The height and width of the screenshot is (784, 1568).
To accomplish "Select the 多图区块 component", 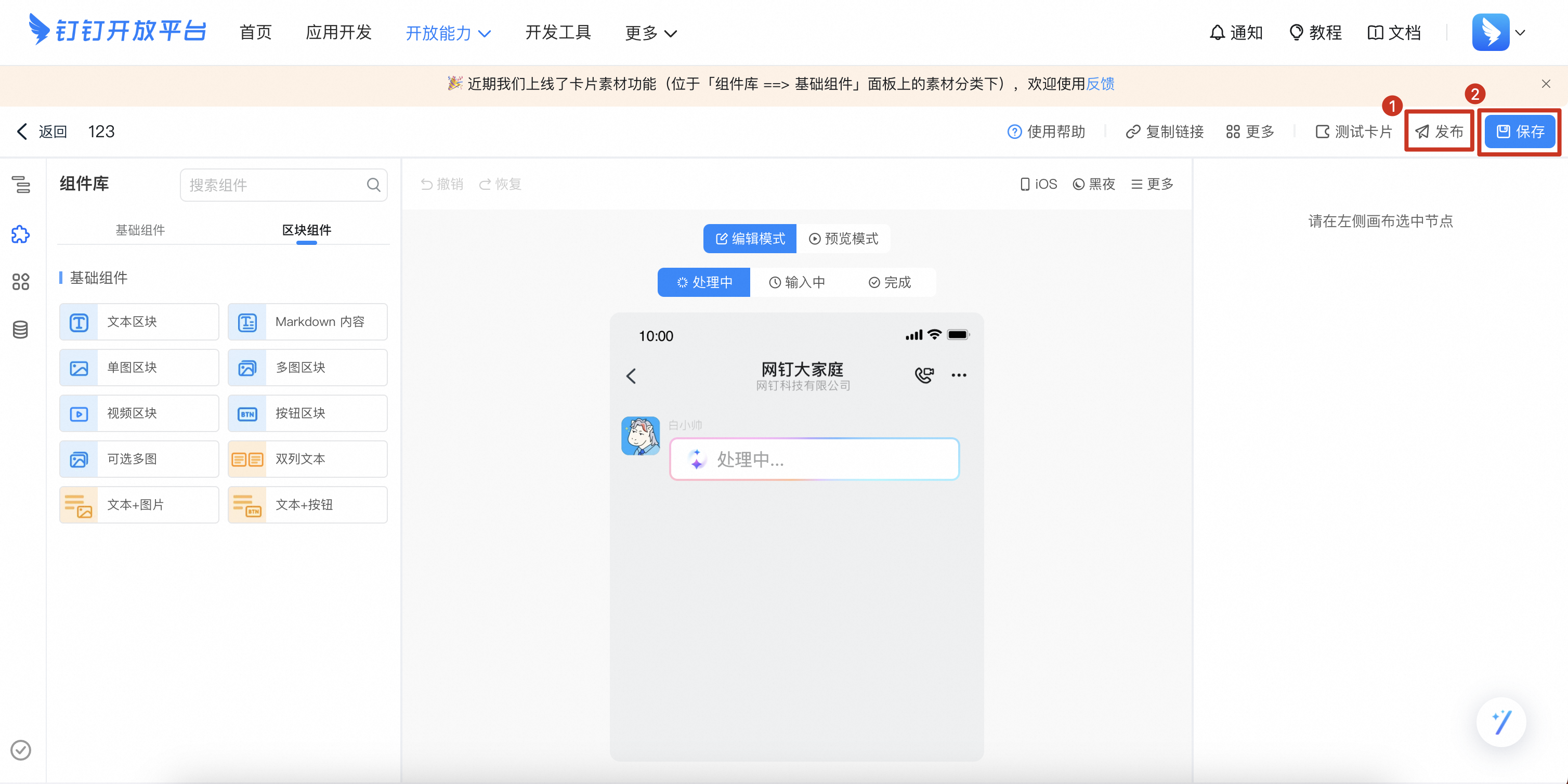I will pyautogui.click(x=308, y=368).
